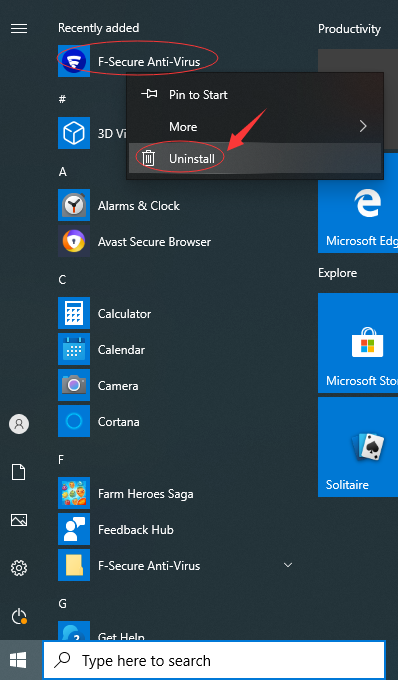Image resolution: width=398 pixels, height=680 pixels.
Task: Open the 3D Viewer cube icon
Action: [x=74, y=133]
